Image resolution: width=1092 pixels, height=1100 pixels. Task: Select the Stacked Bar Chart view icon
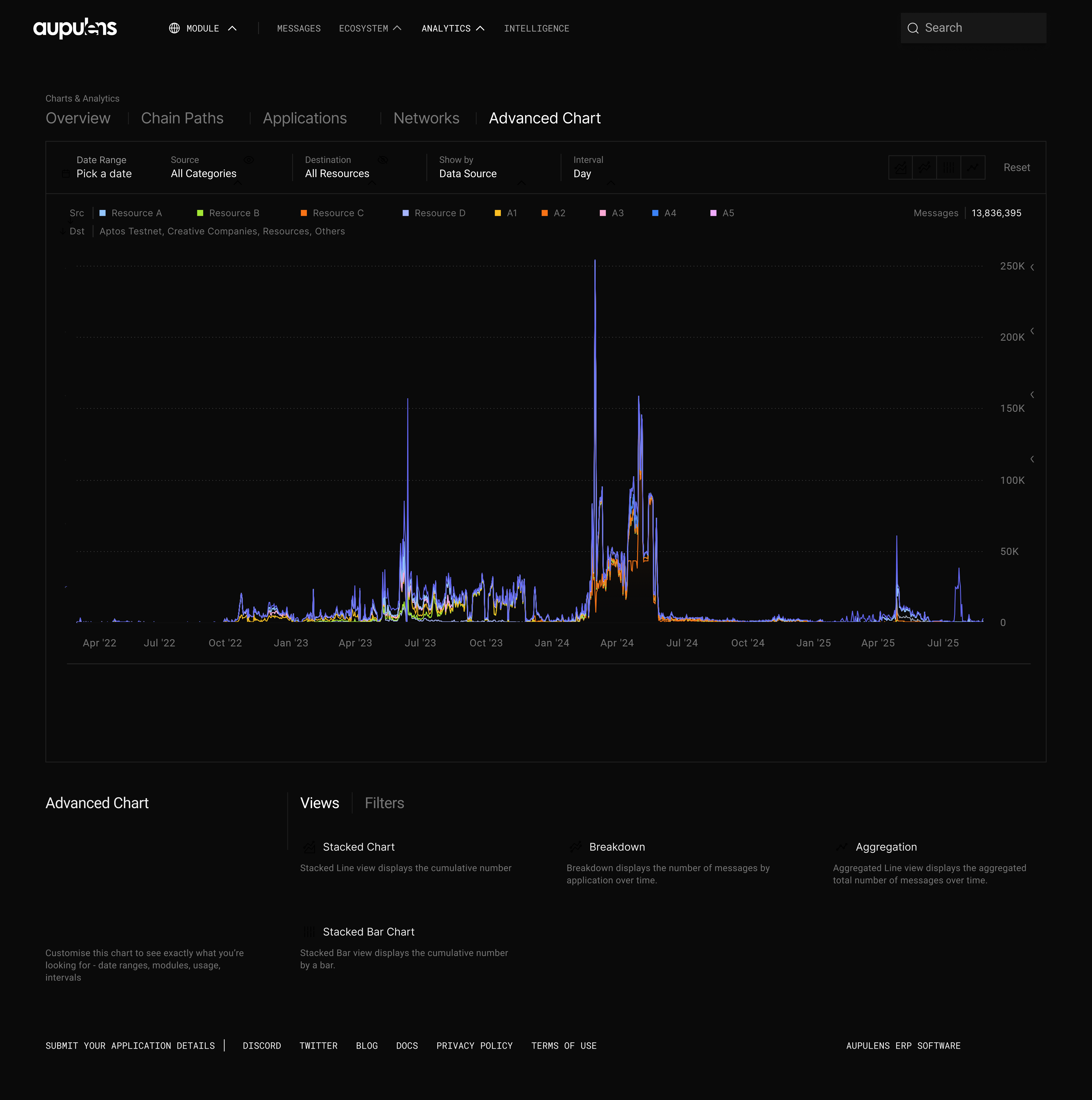coord(949,167)
